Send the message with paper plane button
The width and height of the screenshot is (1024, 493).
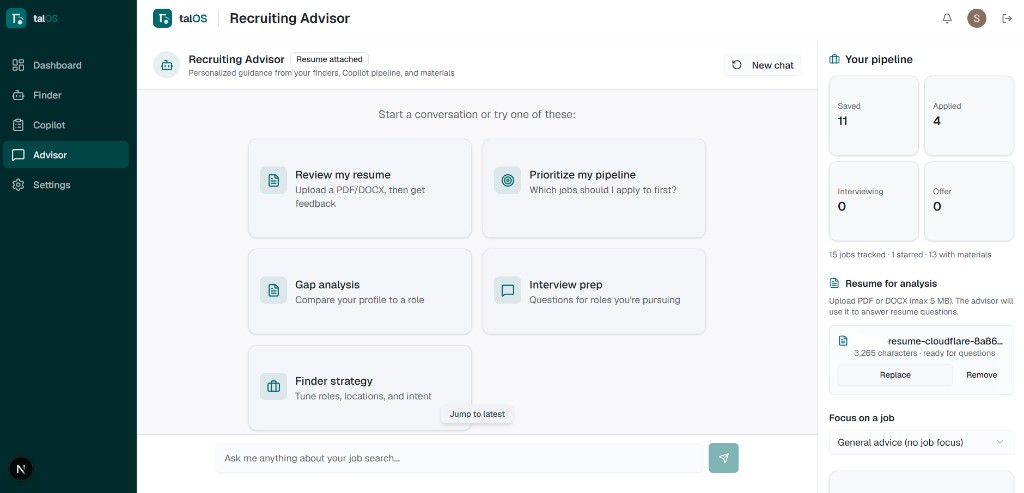[x=724, y=458]
